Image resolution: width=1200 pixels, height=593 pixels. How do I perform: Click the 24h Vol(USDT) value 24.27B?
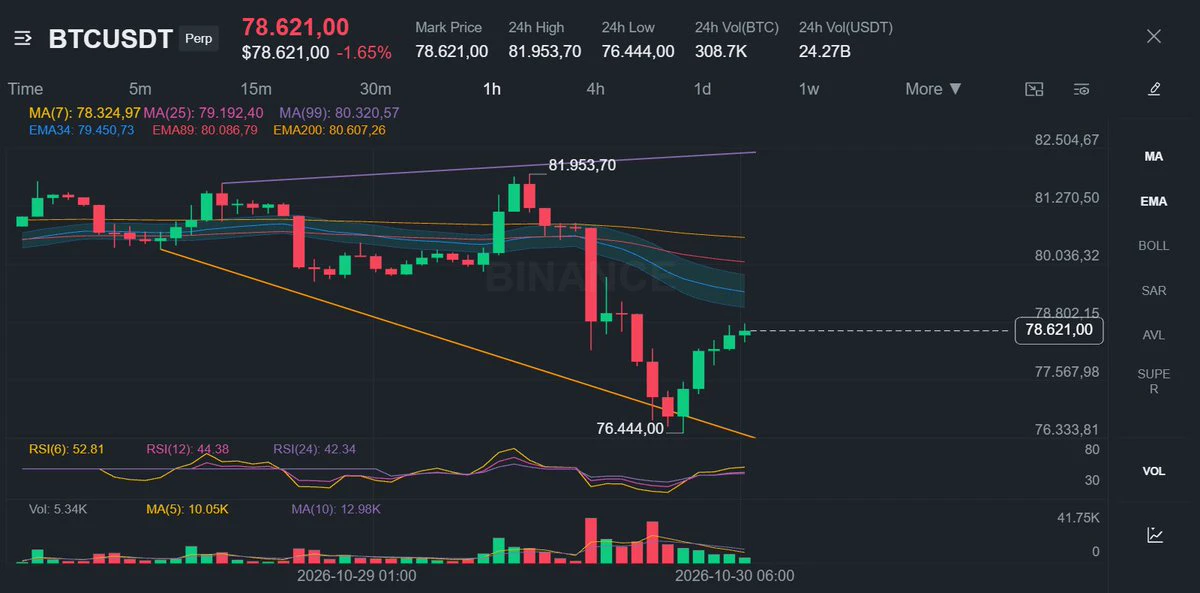click(x=825, y=51)
